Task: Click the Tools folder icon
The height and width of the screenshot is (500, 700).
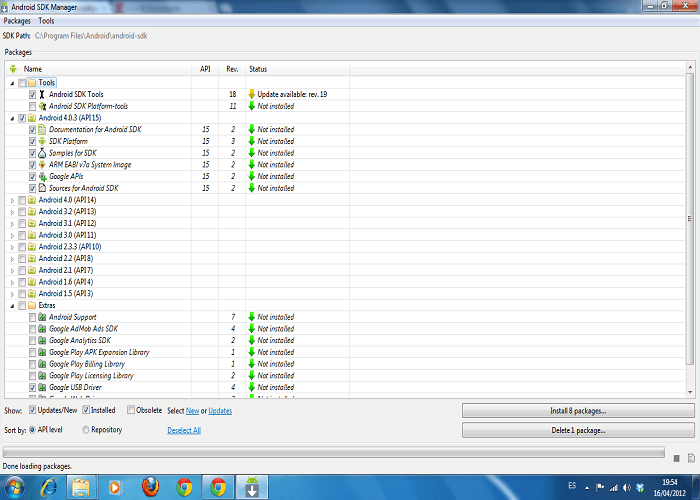Action: pos(32,83)
